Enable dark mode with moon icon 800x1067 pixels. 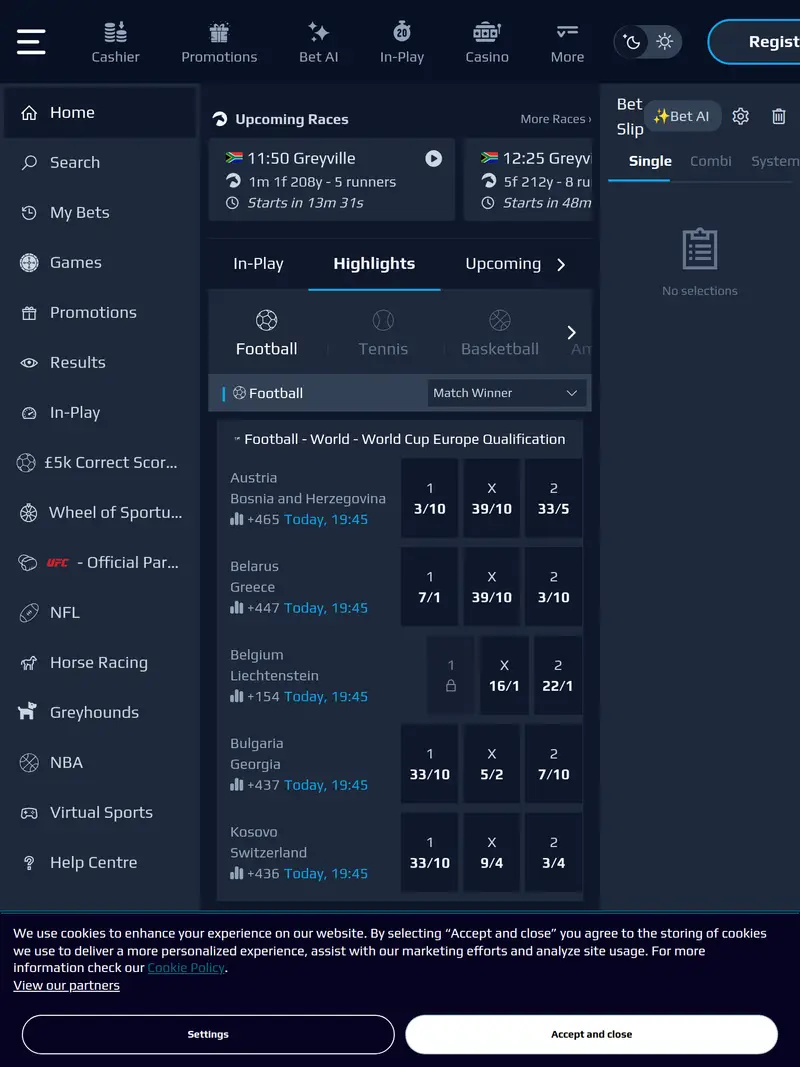point(631,43)
